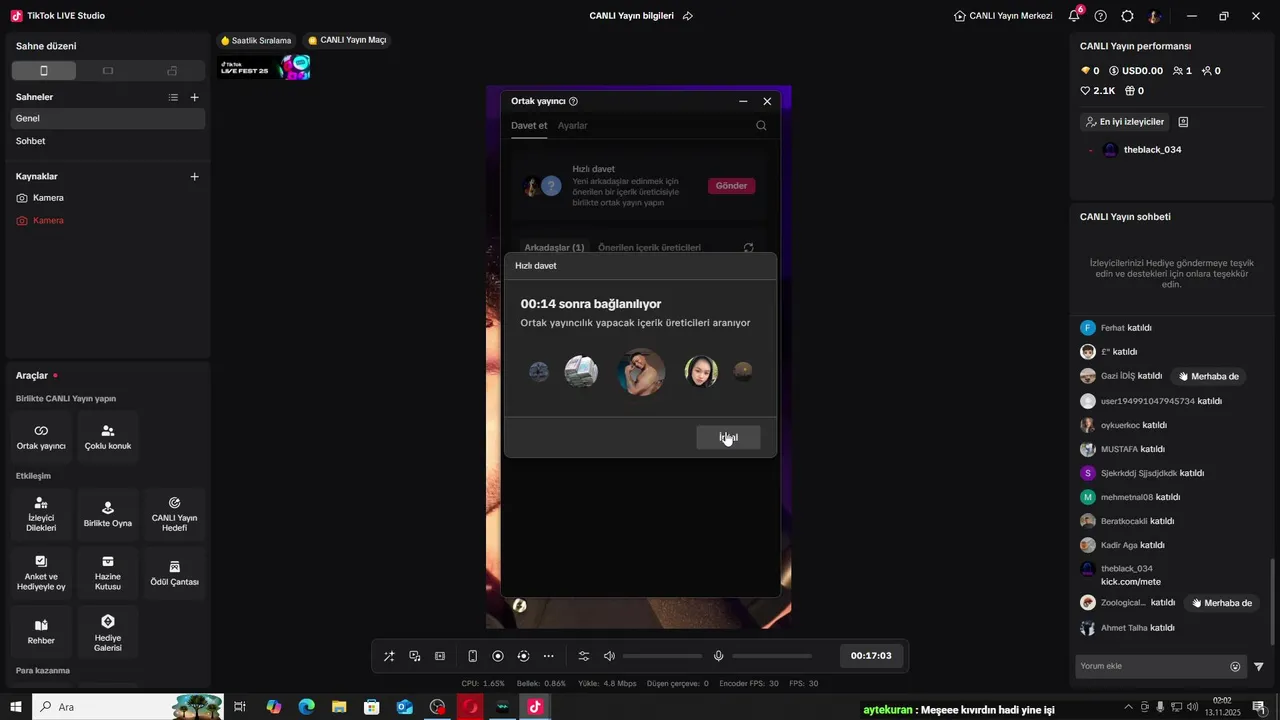Click center creator avatar in Hızlı davet

pyautogui.click(x=641, y=372)
